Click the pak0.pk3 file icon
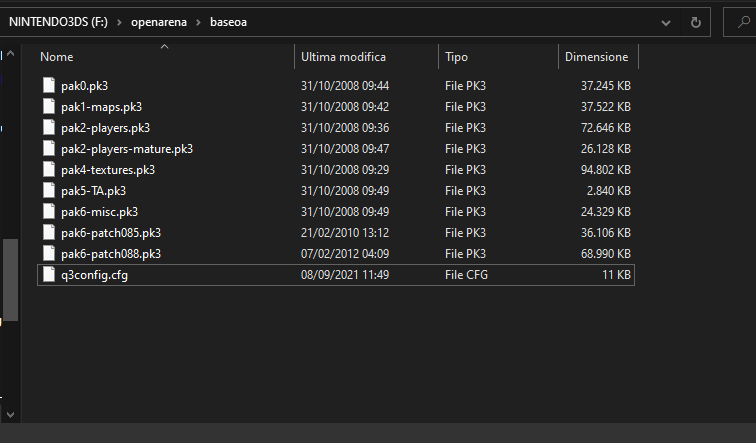Screen dimensions: 756x443 [49, 85]
